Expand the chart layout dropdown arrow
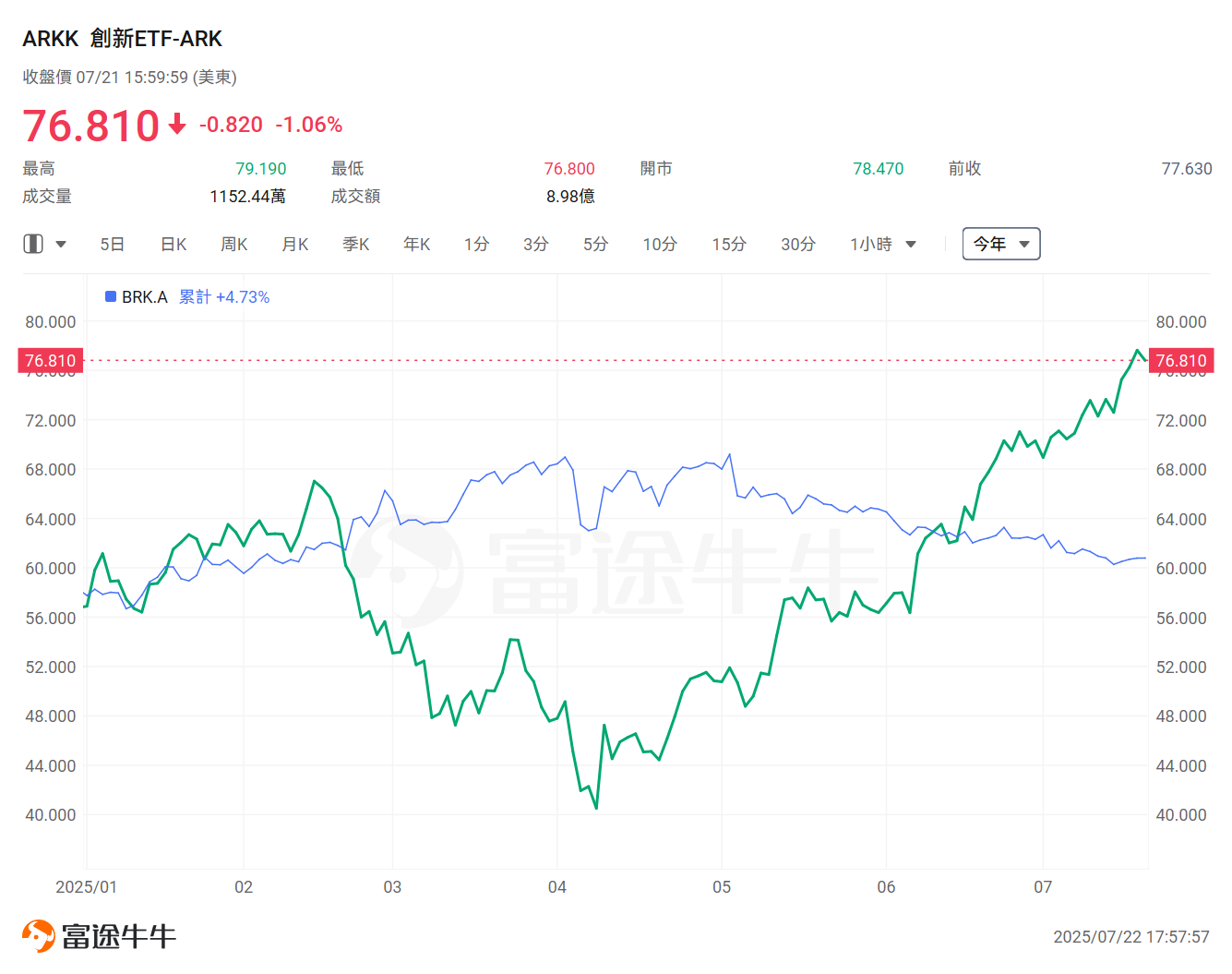Viewport: 1232px width, 974px height. tap(61, 245)
